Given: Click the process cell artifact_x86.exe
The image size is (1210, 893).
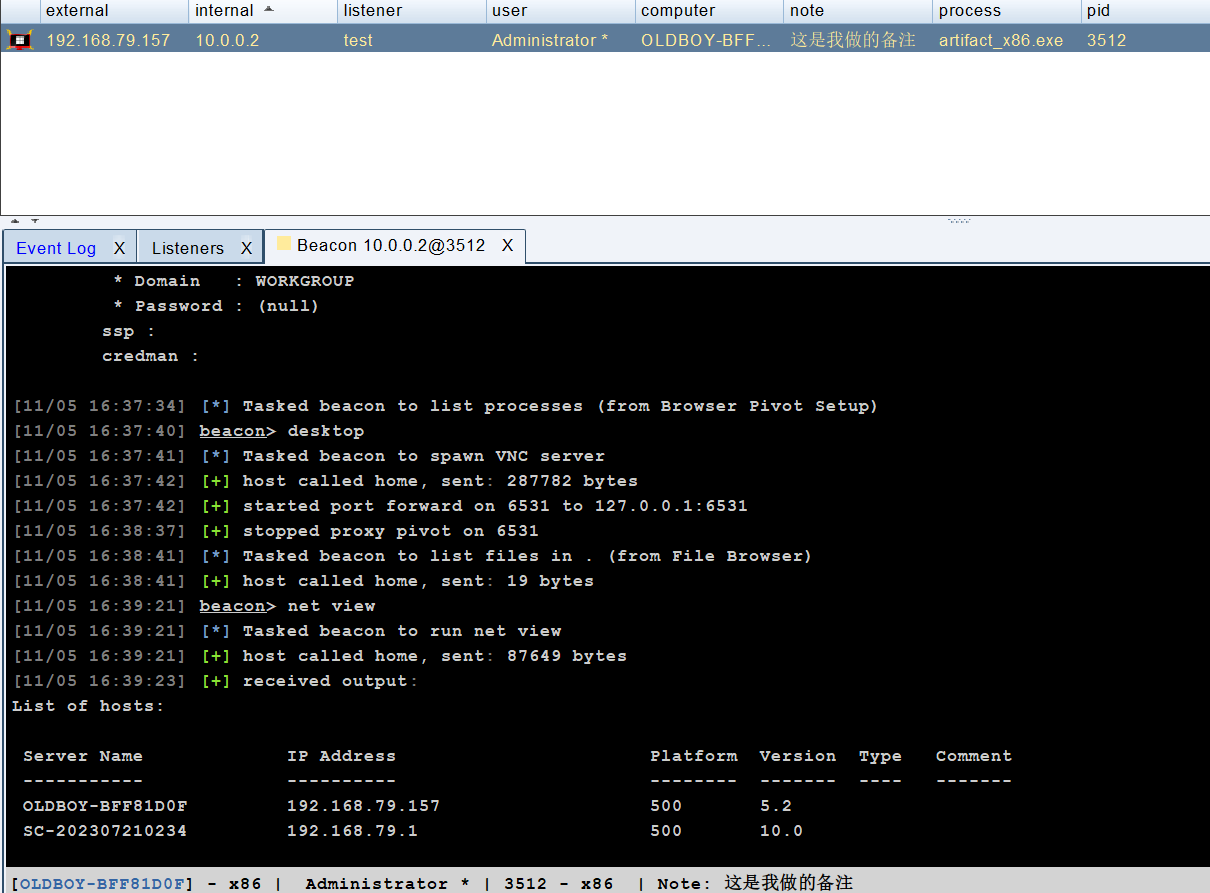Looking at the screenshot, I should click(1001, 40).
